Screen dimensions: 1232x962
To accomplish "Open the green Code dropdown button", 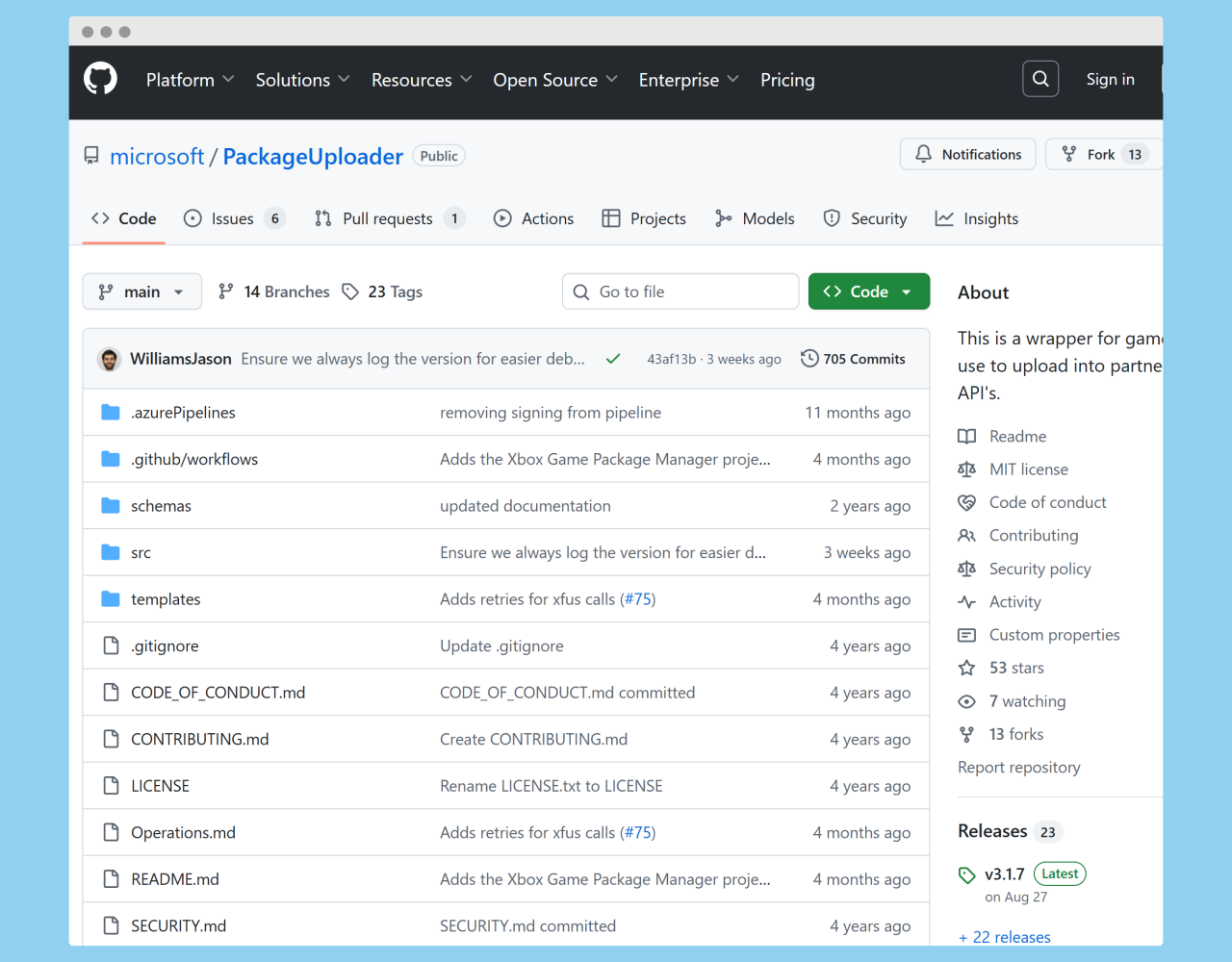I will 868,291.
